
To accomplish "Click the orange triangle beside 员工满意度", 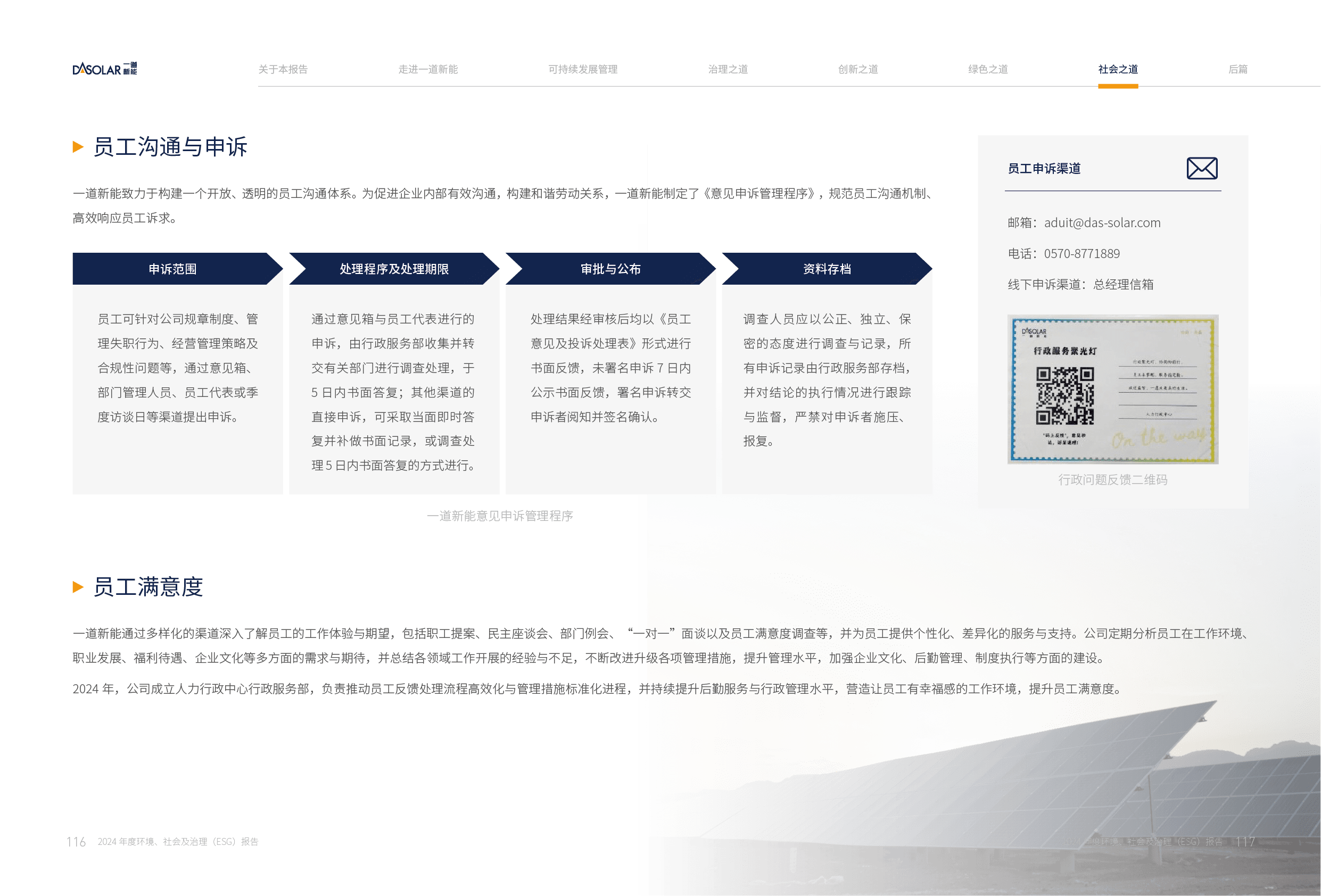I will (78, 587).
